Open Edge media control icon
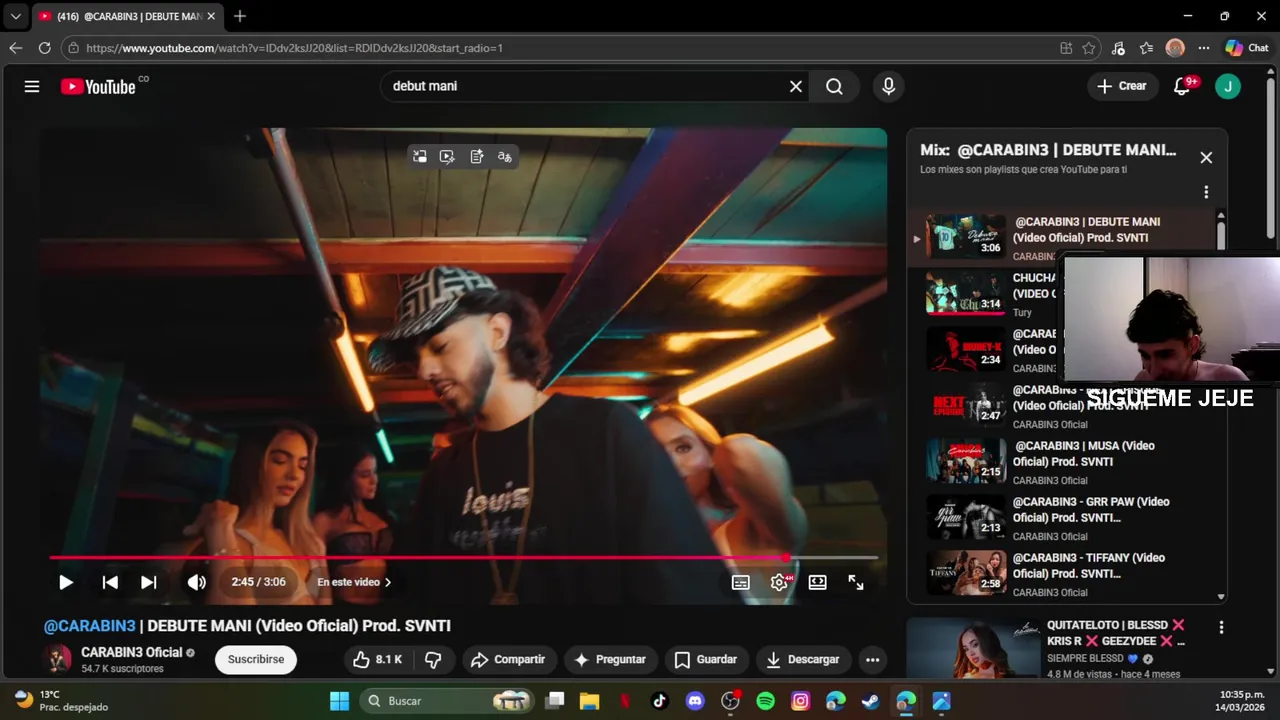The image size is (1280, 720). (x=1119, y=48)
